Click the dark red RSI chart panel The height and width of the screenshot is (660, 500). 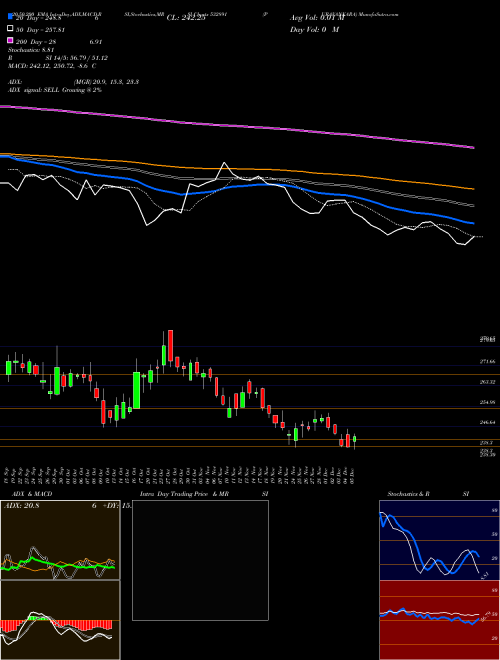coord(439,620)
